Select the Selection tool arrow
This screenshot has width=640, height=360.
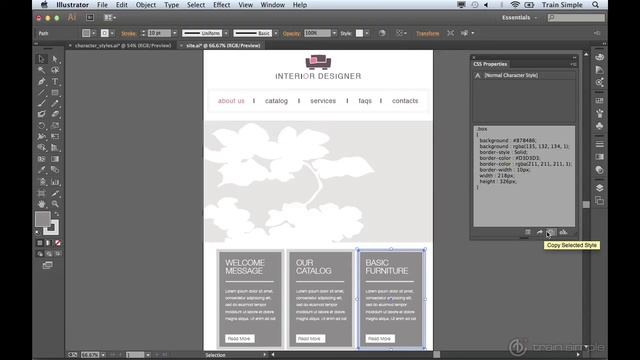[x=41, y=59]
